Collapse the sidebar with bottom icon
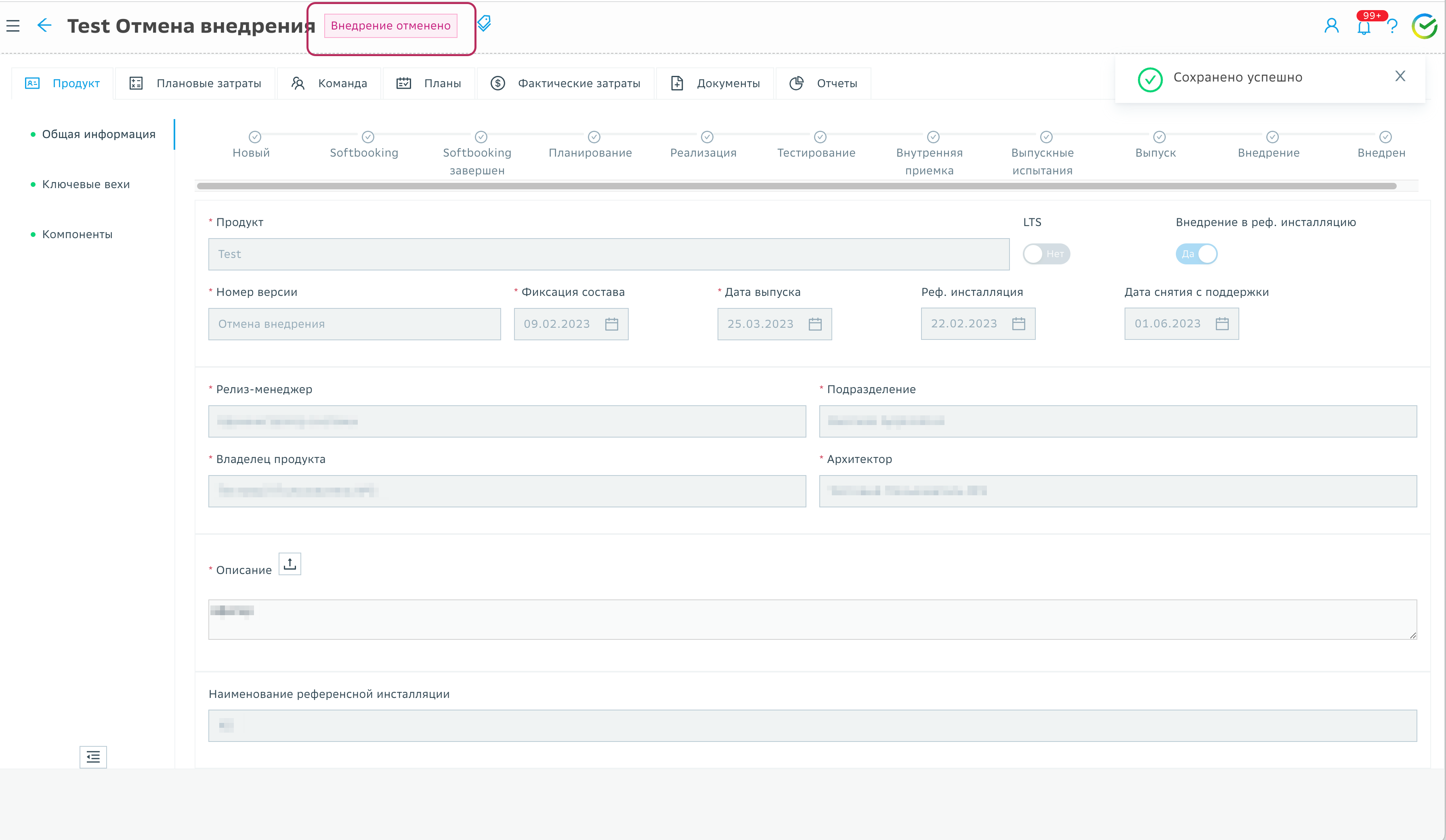 coord(93,757)
